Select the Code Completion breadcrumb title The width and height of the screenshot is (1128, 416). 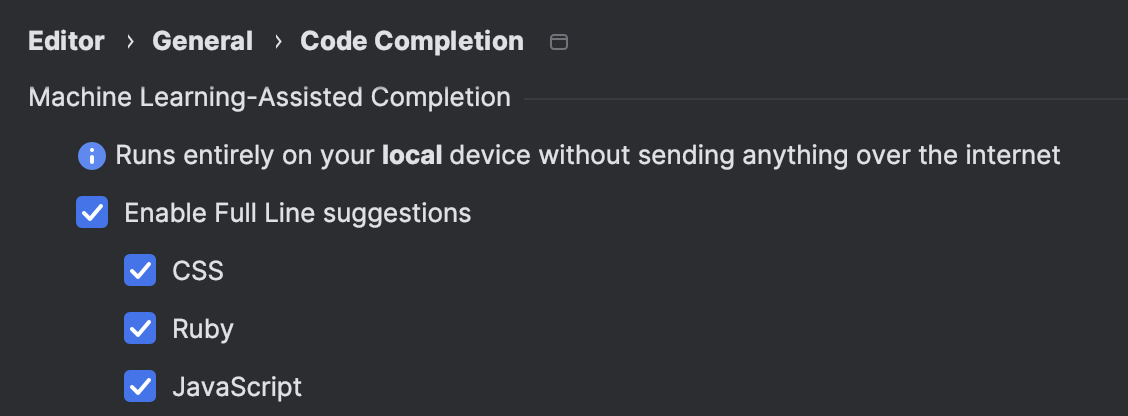point(411,41)
